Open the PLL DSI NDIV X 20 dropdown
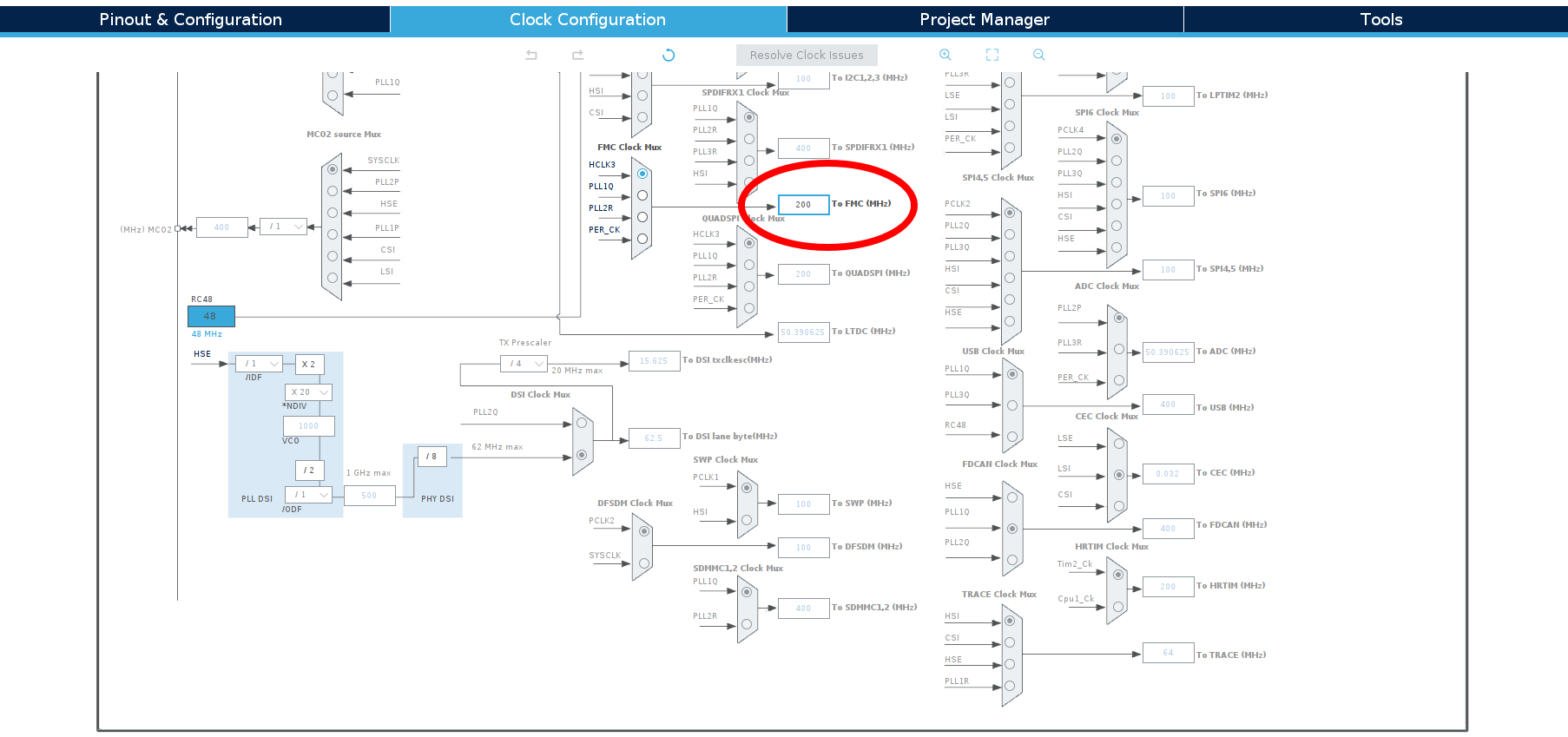The width and height of the screenshot is (1568, 737). 308,392
